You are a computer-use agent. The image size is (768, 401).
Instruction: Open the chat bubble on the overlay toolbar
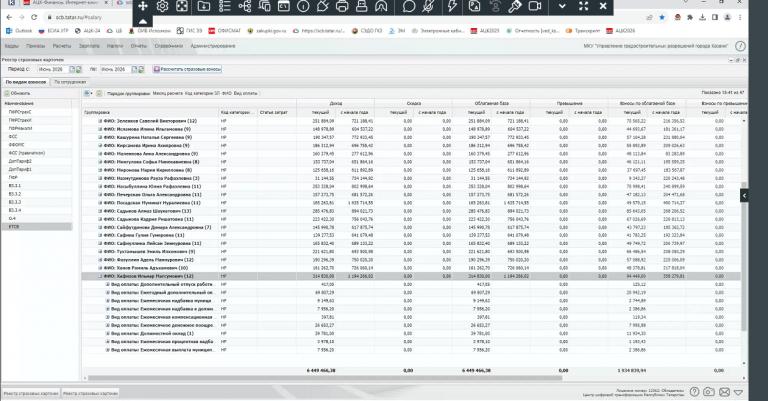[x=408, y=6]
